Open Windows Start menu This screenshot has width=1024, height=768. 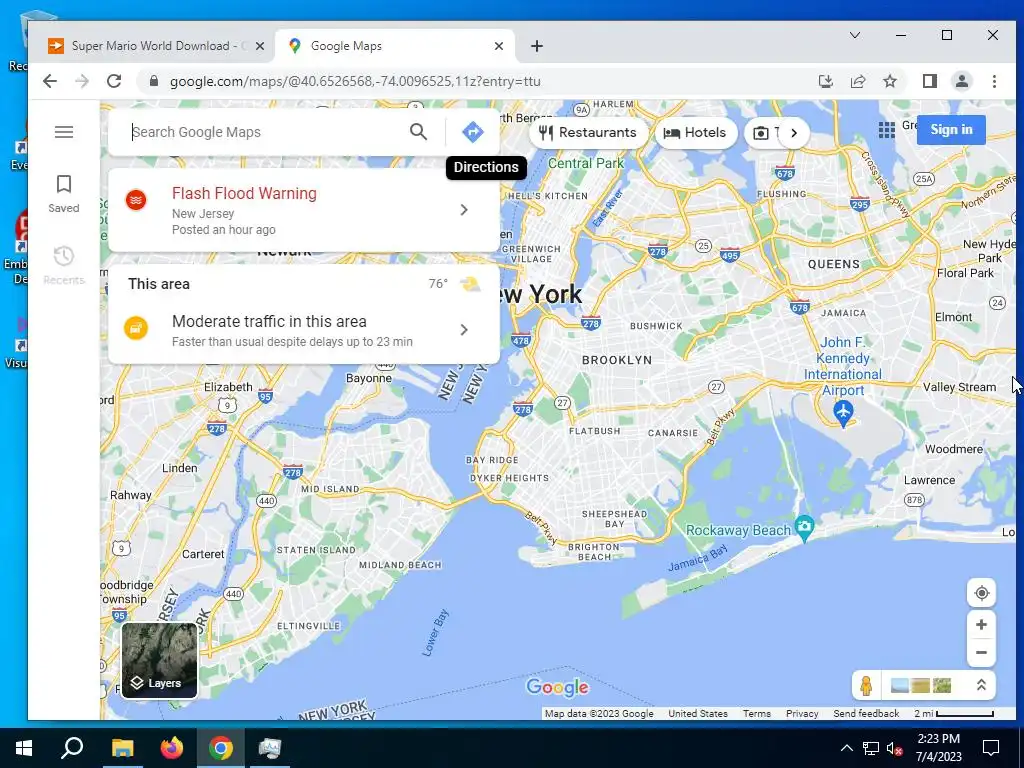pos(24,748)
